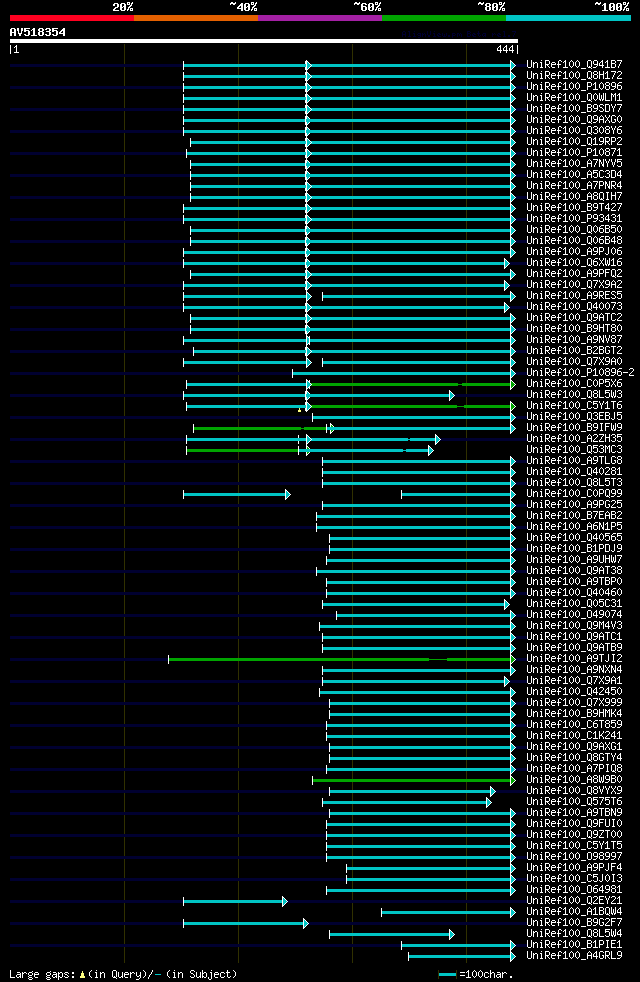This screenshot has height=982, width=640.
Task: Select hit label UniRef100_Q53MC3
Action: pyautogui.click(x=574, y=450)
